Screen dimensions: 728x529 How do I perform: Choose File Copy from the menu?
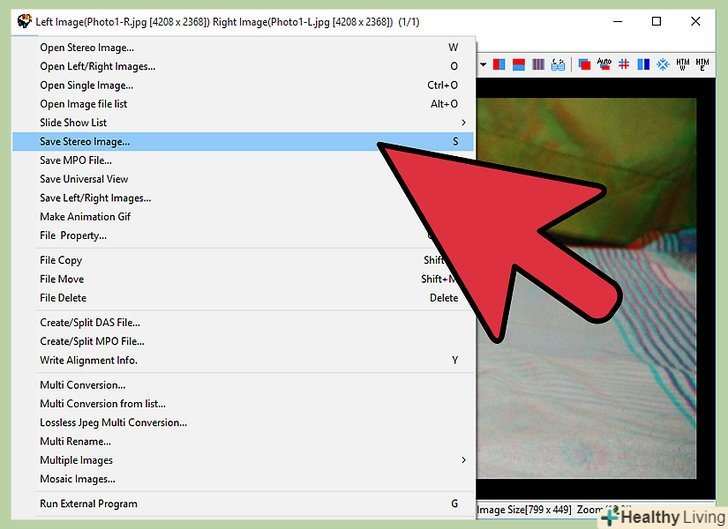tap(243, 260)
